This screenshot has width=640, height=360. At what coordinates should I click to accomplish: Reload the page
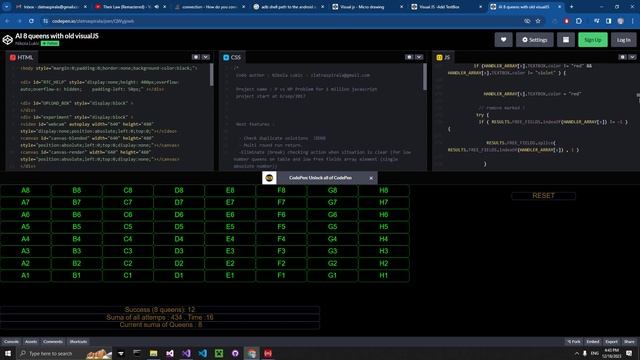pos(31,21)
